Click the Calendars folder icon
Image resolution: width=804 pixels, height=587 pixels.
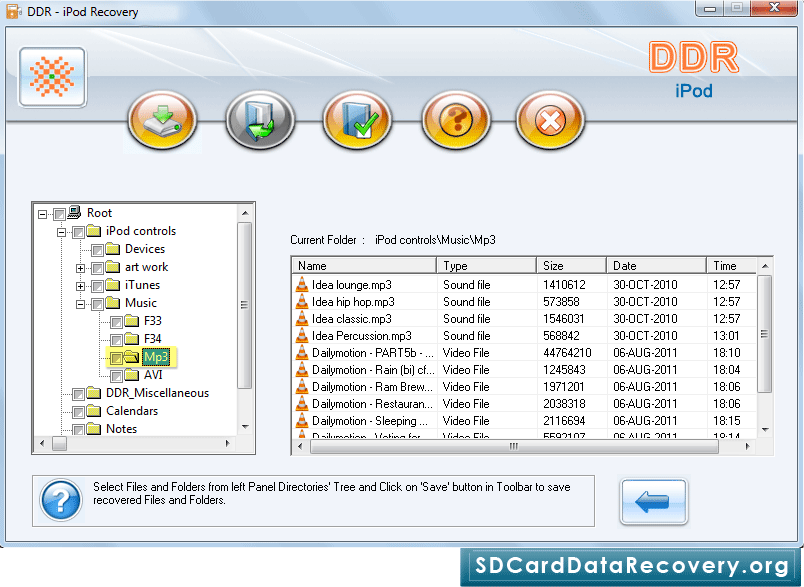[x=93, y=411]
